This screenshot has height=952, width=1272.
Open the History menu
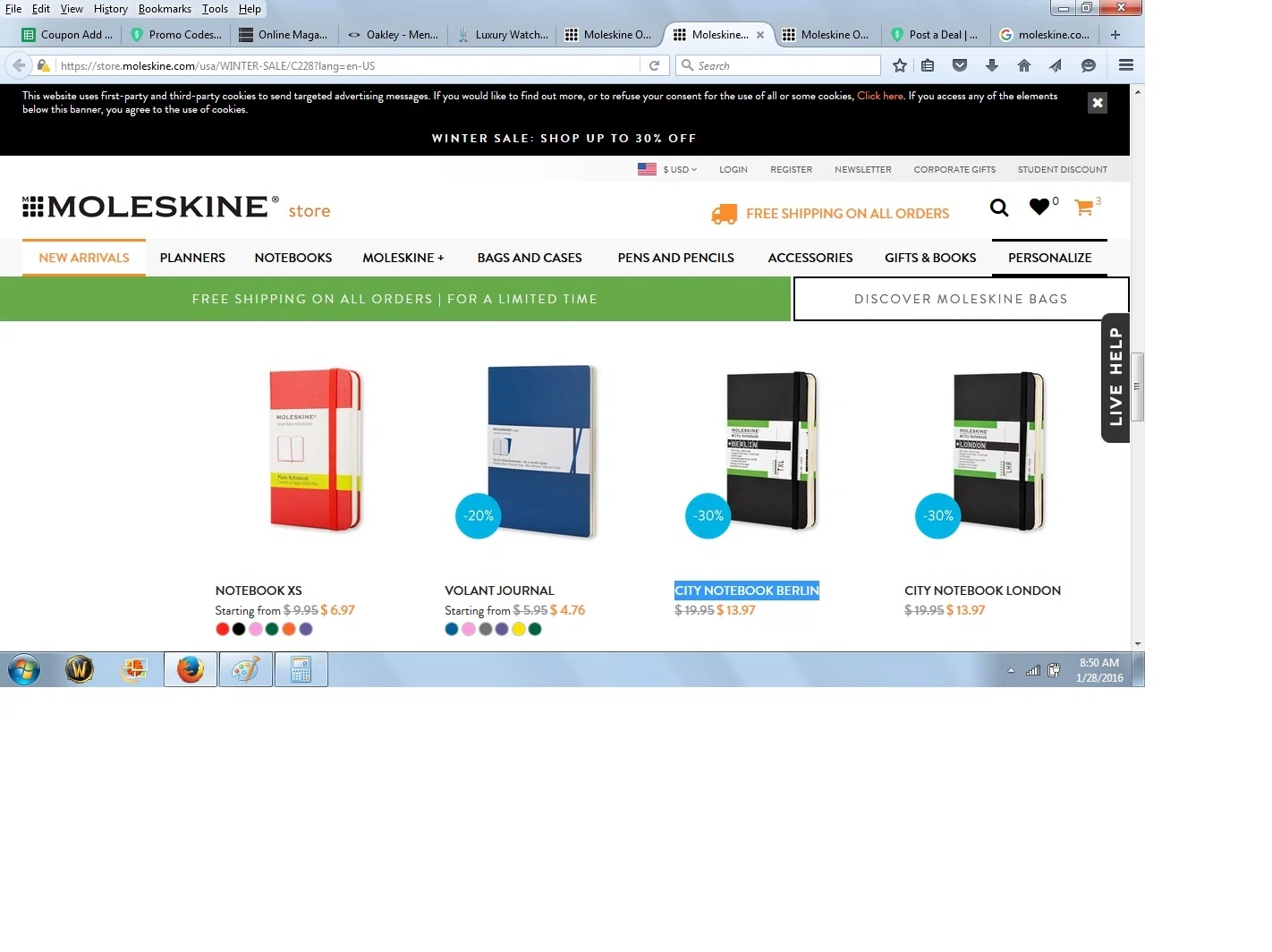tap(111, 9)
